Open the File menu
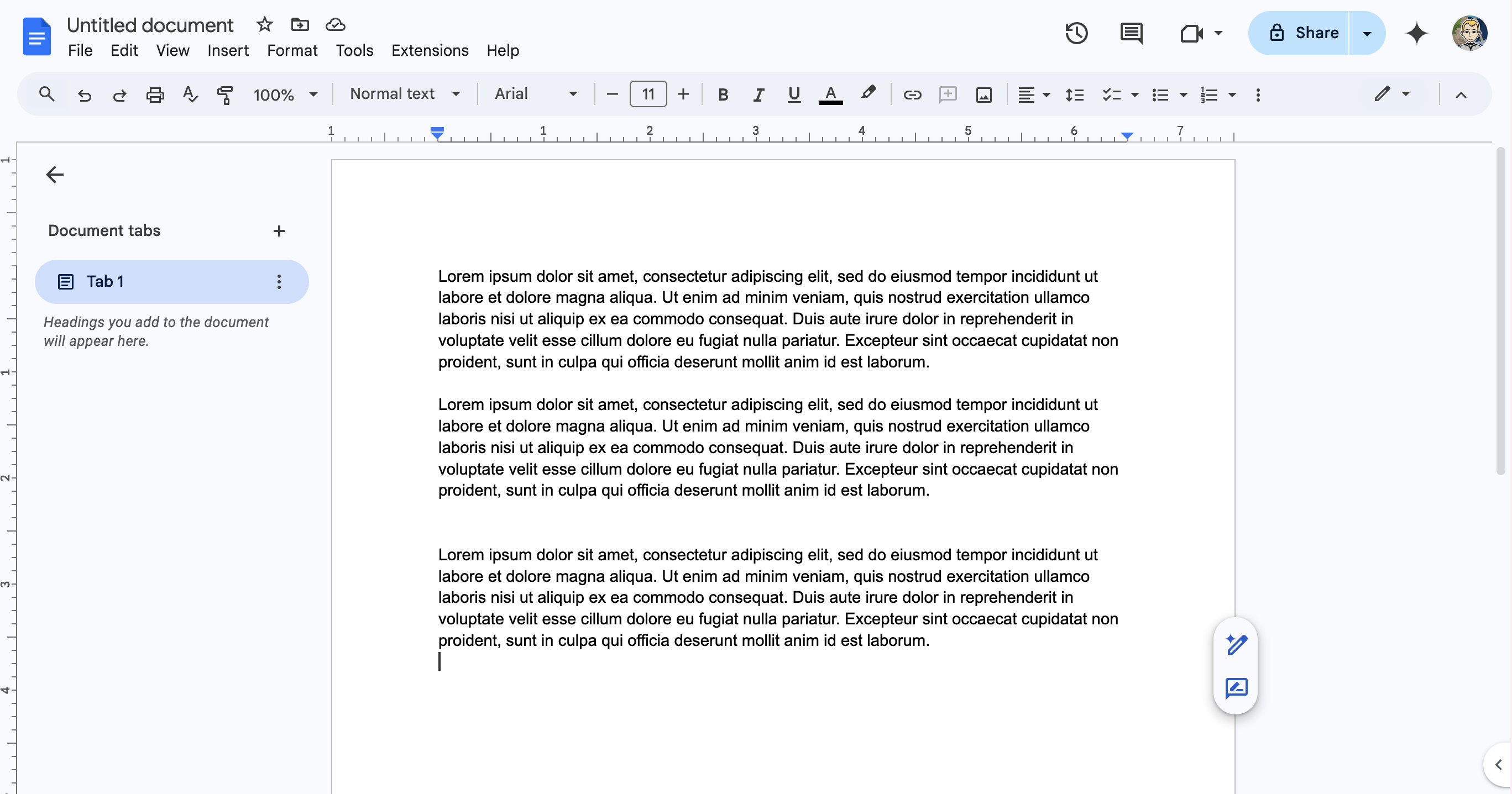The height and width of the screenshot is (794, 1512). click(80, 50)
